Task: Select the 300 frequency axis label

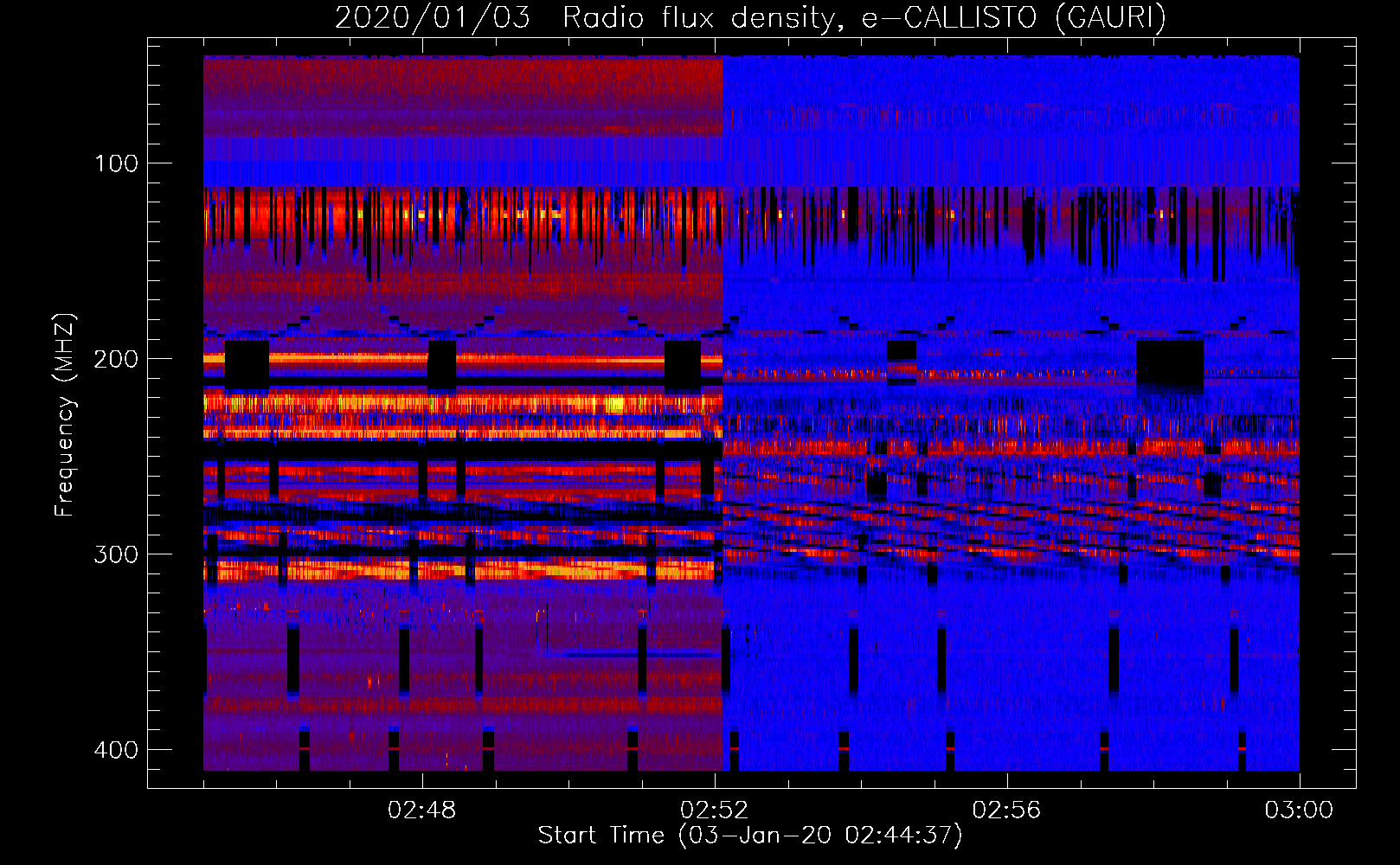Action: [116, 554]
